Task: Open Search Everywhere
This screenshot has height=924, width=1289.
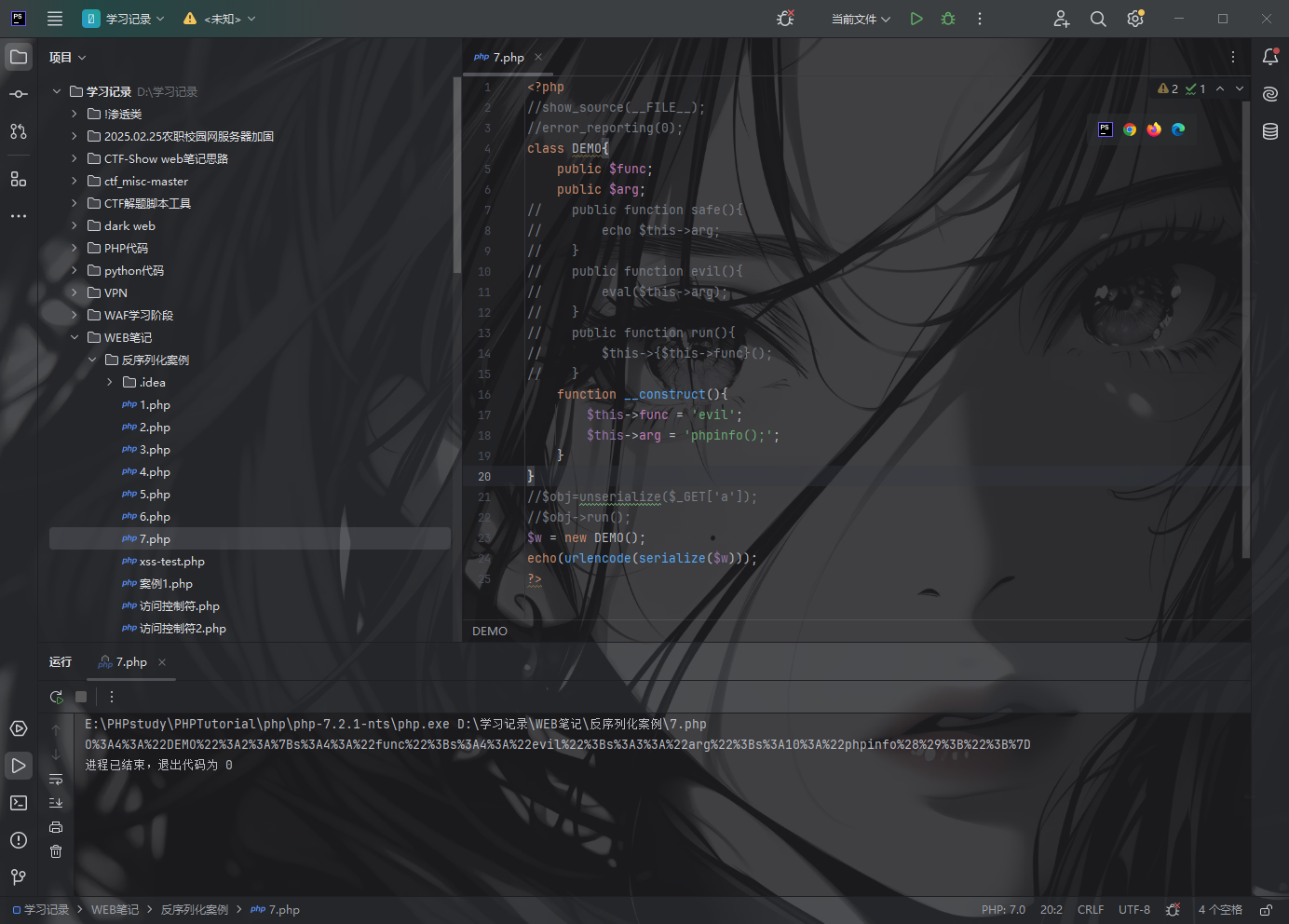Action: pos(1098,19)
